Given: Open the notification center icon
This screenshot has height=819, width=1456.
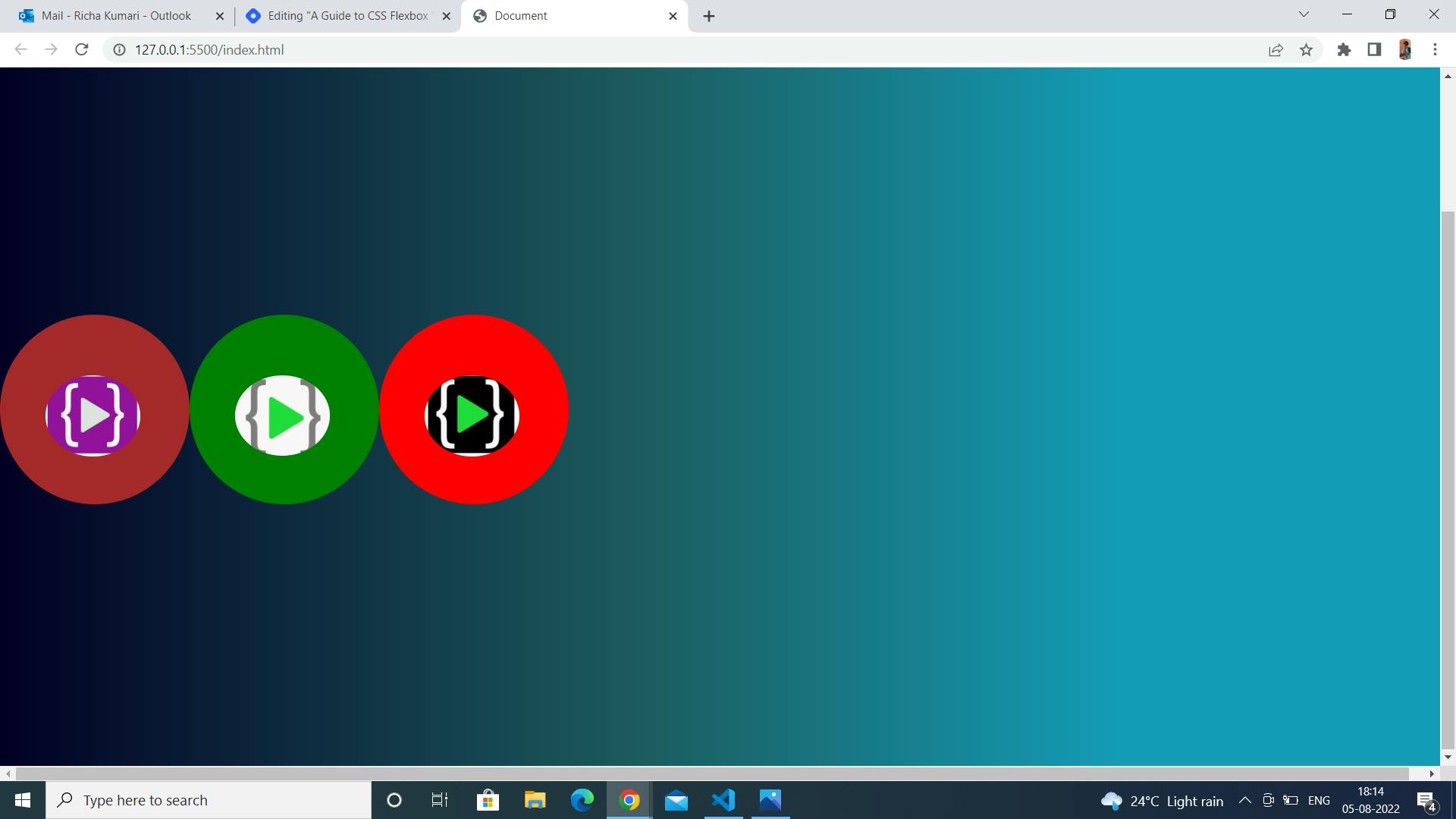Looking at the screenshot, I should click(1426, 801).
